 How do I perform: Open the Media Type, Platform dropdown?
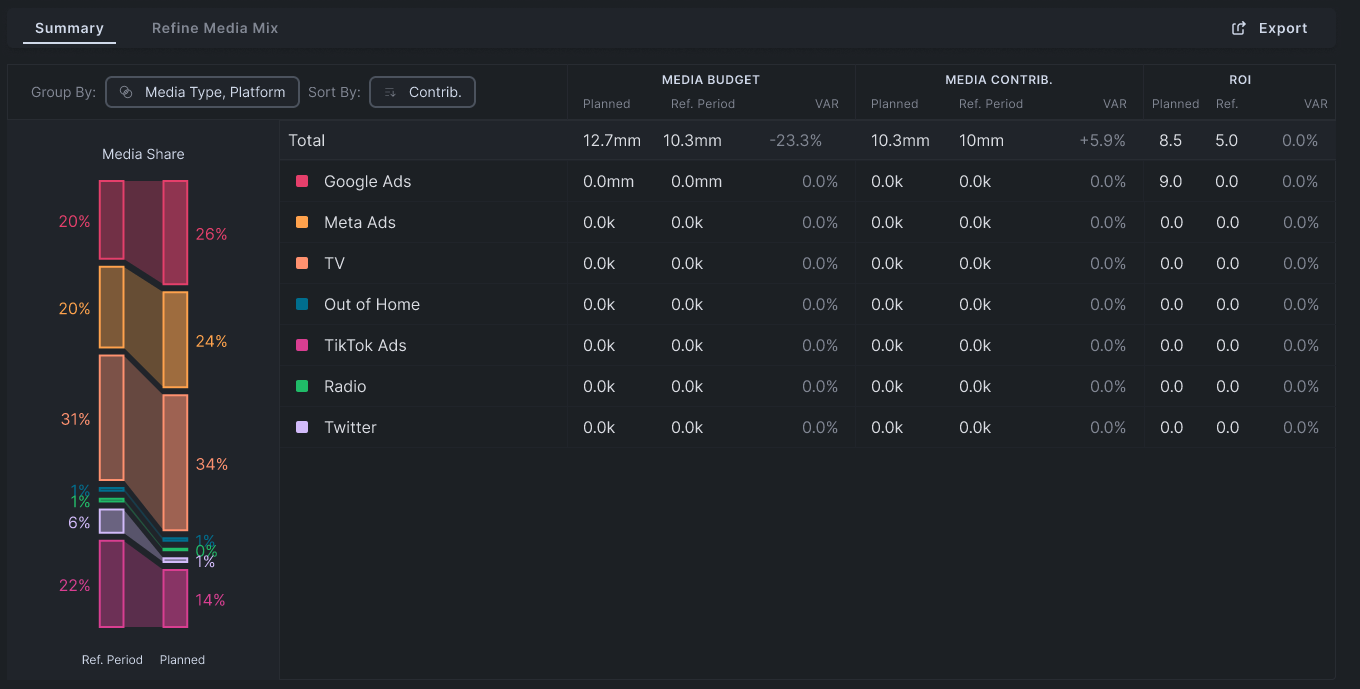click(203, 92)
